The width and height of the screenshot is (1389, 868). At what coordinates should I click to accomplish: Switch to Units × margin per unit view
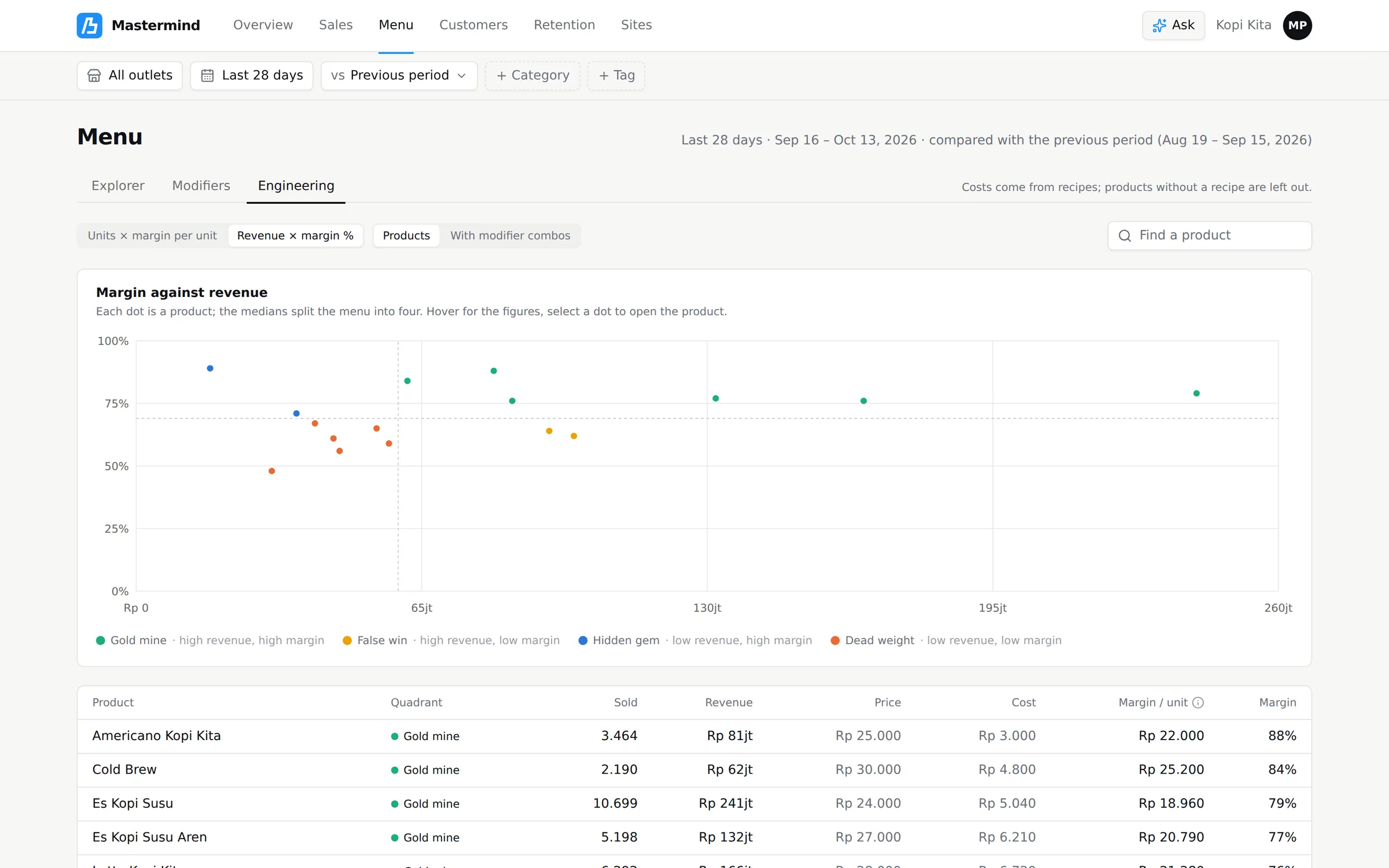pyautogui.click(x=152, y=236)
